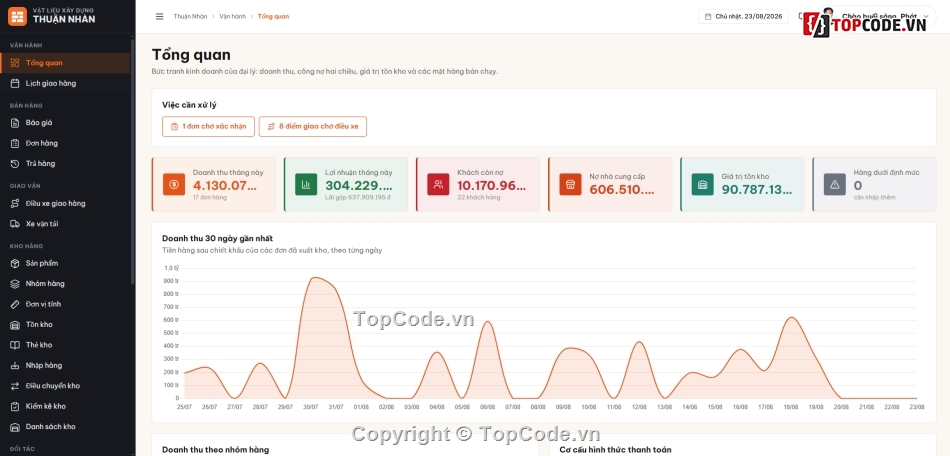The width and height of the screenshot is (950, 456).
Task: Click the customer debt value 10.170.96…
Action: 491,185
